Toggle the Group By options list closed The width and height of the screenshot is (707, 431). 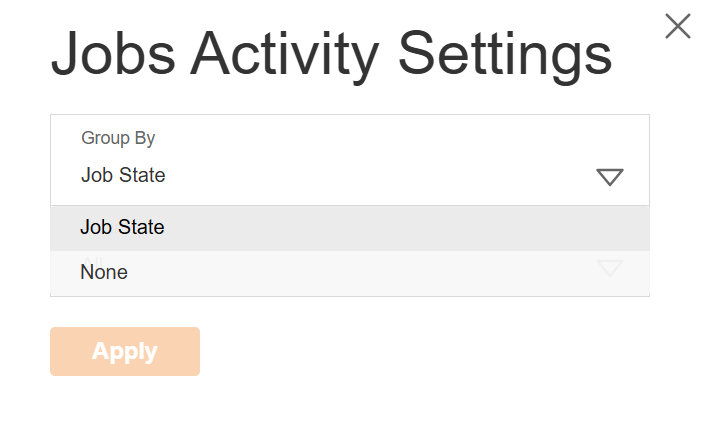click(609, 177)
